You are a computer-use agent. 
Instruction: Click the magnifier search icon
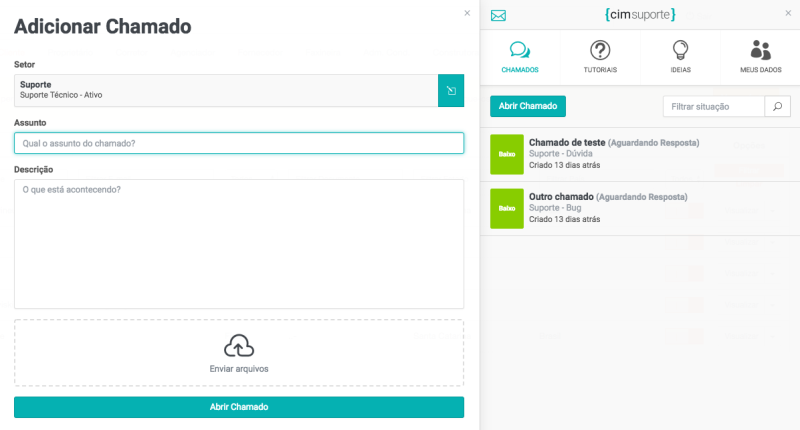tap(777, 106)
